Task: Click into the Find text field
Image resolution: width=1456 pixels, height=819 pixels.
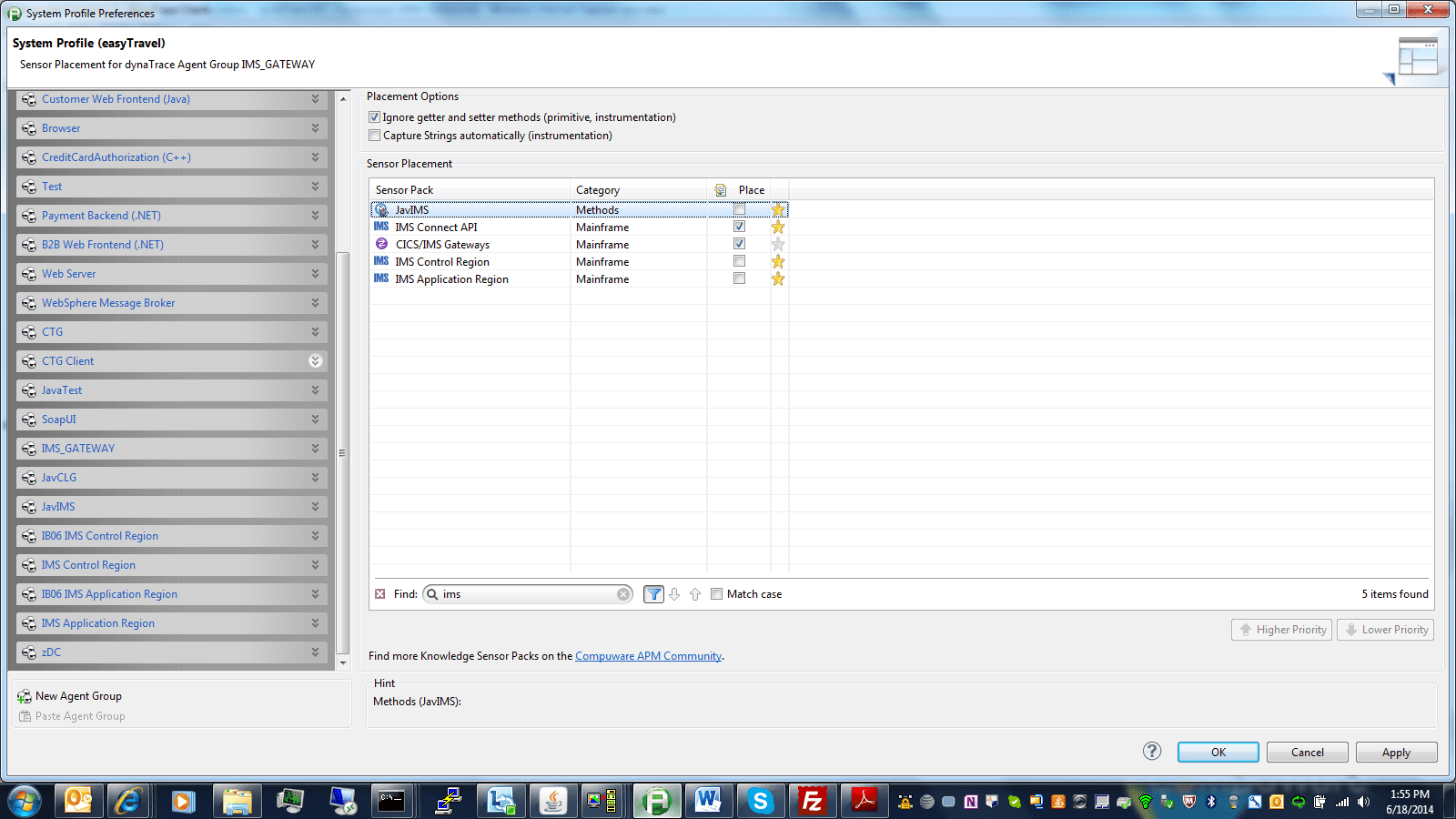Action: (x=529, y=594)
